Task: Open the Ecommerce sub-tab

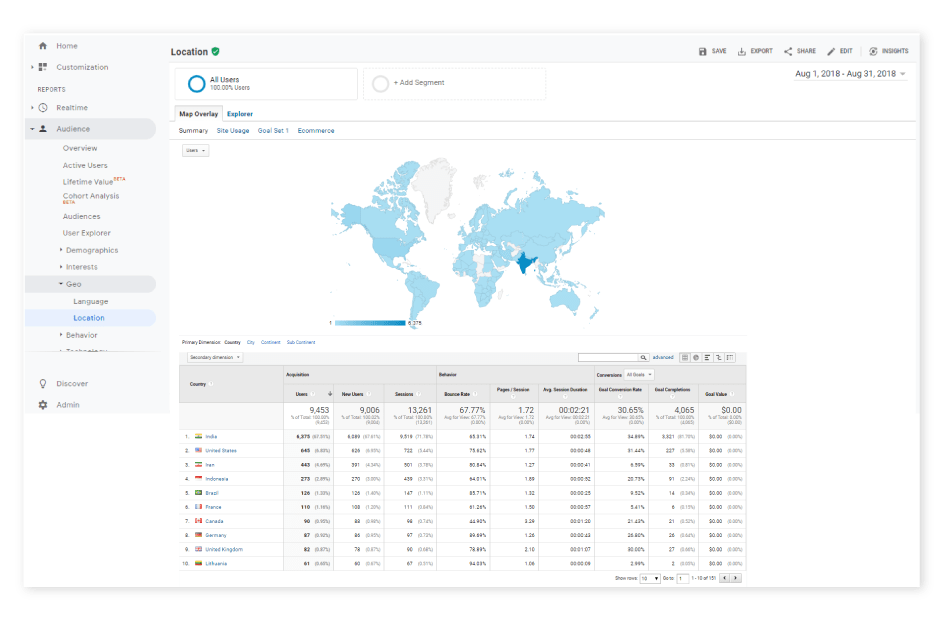Action: 316,131
